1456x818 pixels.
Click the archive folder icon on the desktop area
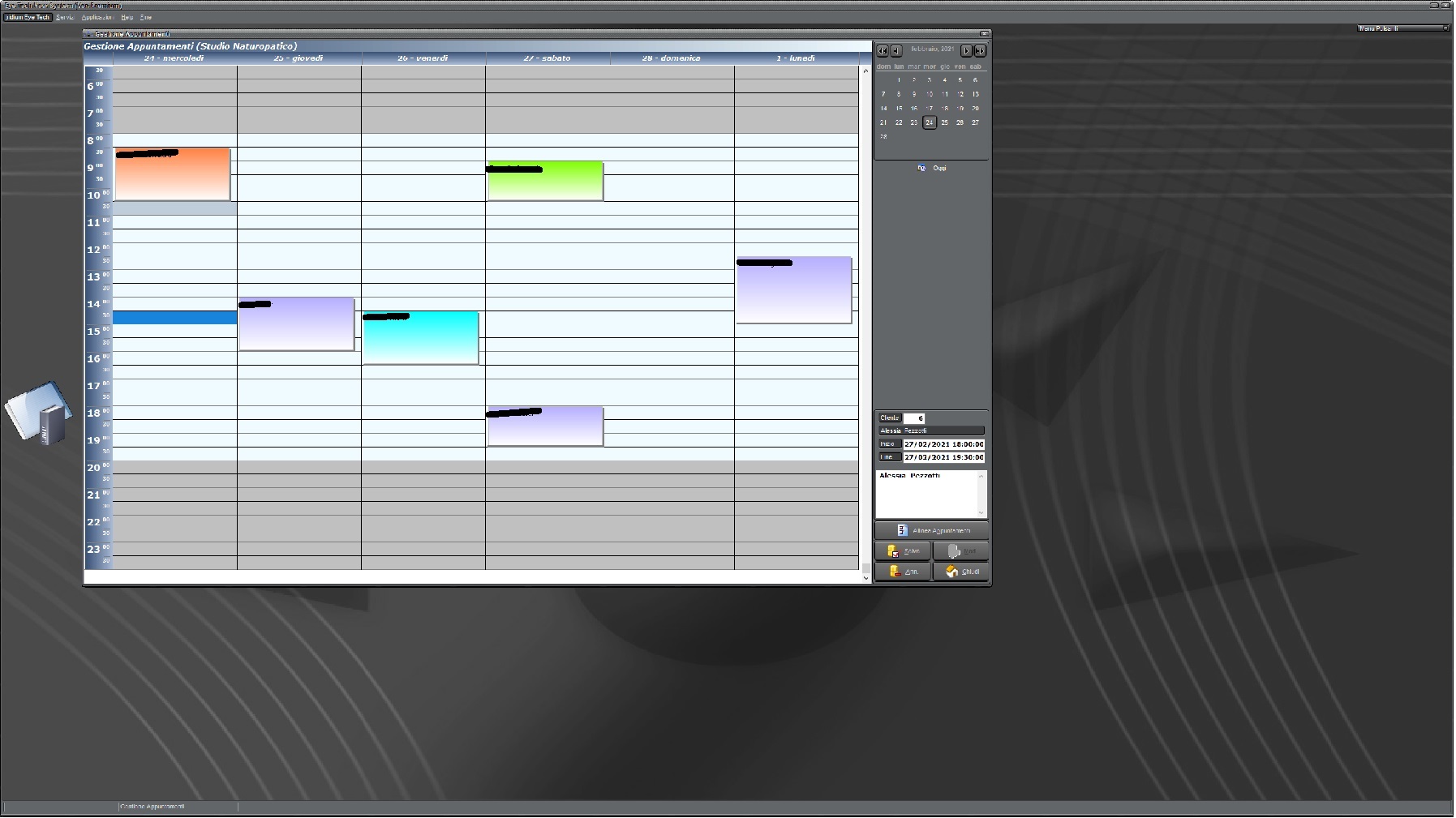pyautogui.click(x=39, y=413)
